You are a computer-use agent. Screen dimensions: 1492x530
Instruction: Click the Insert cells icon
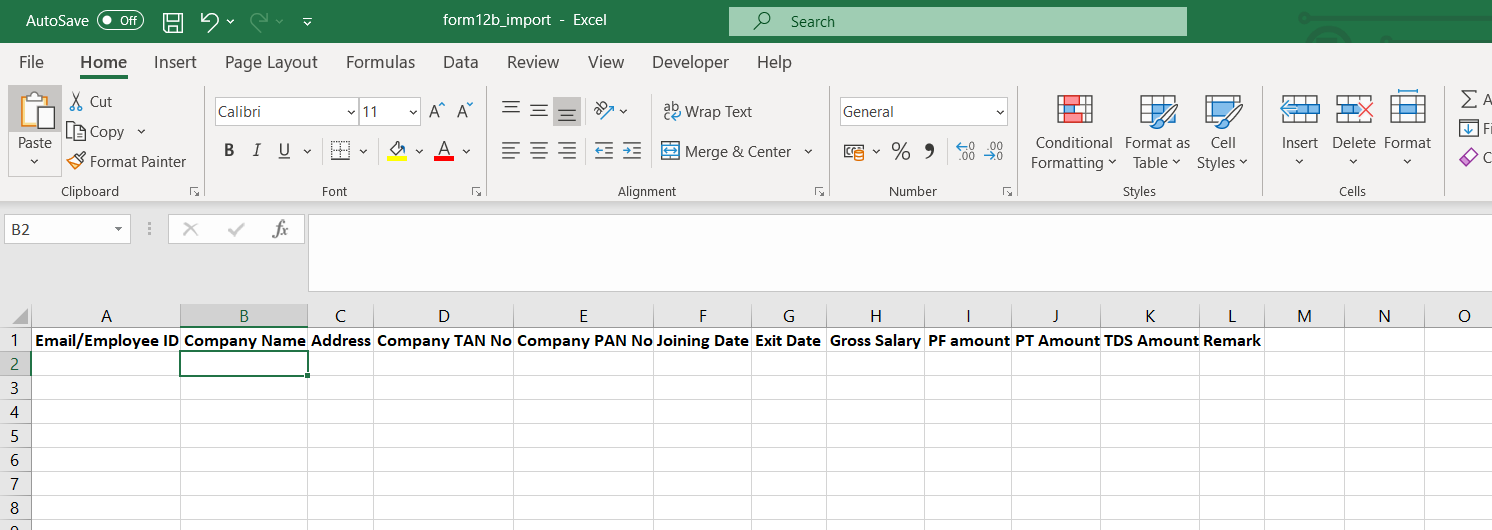pyautogui.click(x=1300, y=109)
